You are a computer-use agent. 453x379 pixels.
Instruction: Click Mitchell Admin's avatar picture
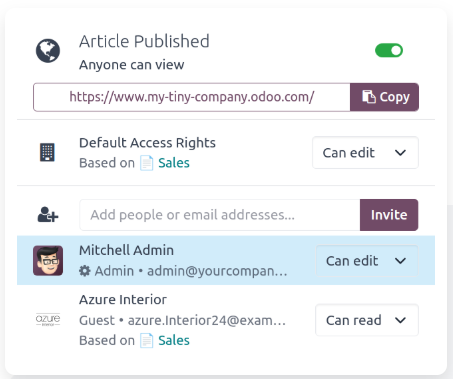48,261
